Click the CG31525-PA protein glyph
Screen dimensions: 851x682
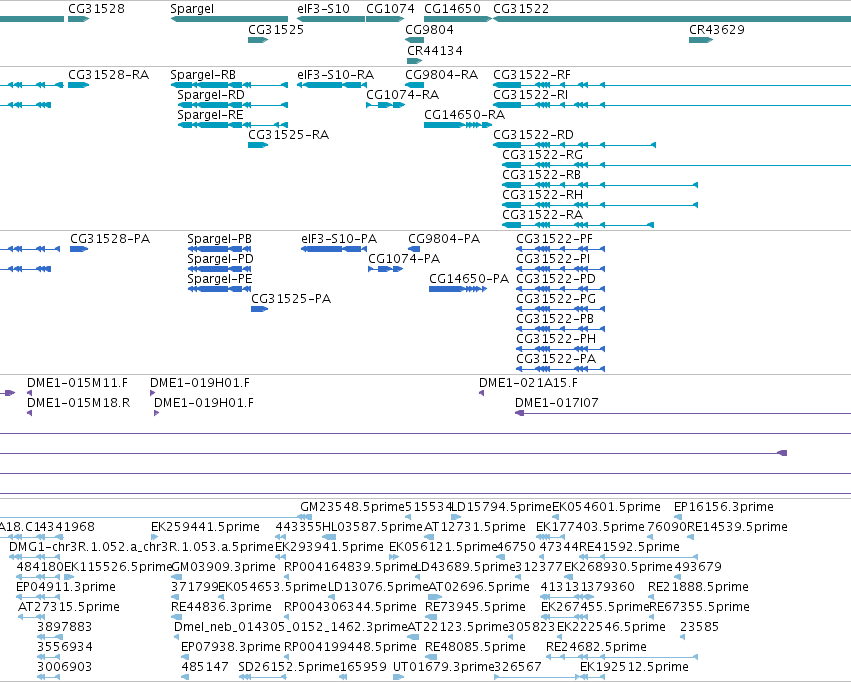coord(259,309)
